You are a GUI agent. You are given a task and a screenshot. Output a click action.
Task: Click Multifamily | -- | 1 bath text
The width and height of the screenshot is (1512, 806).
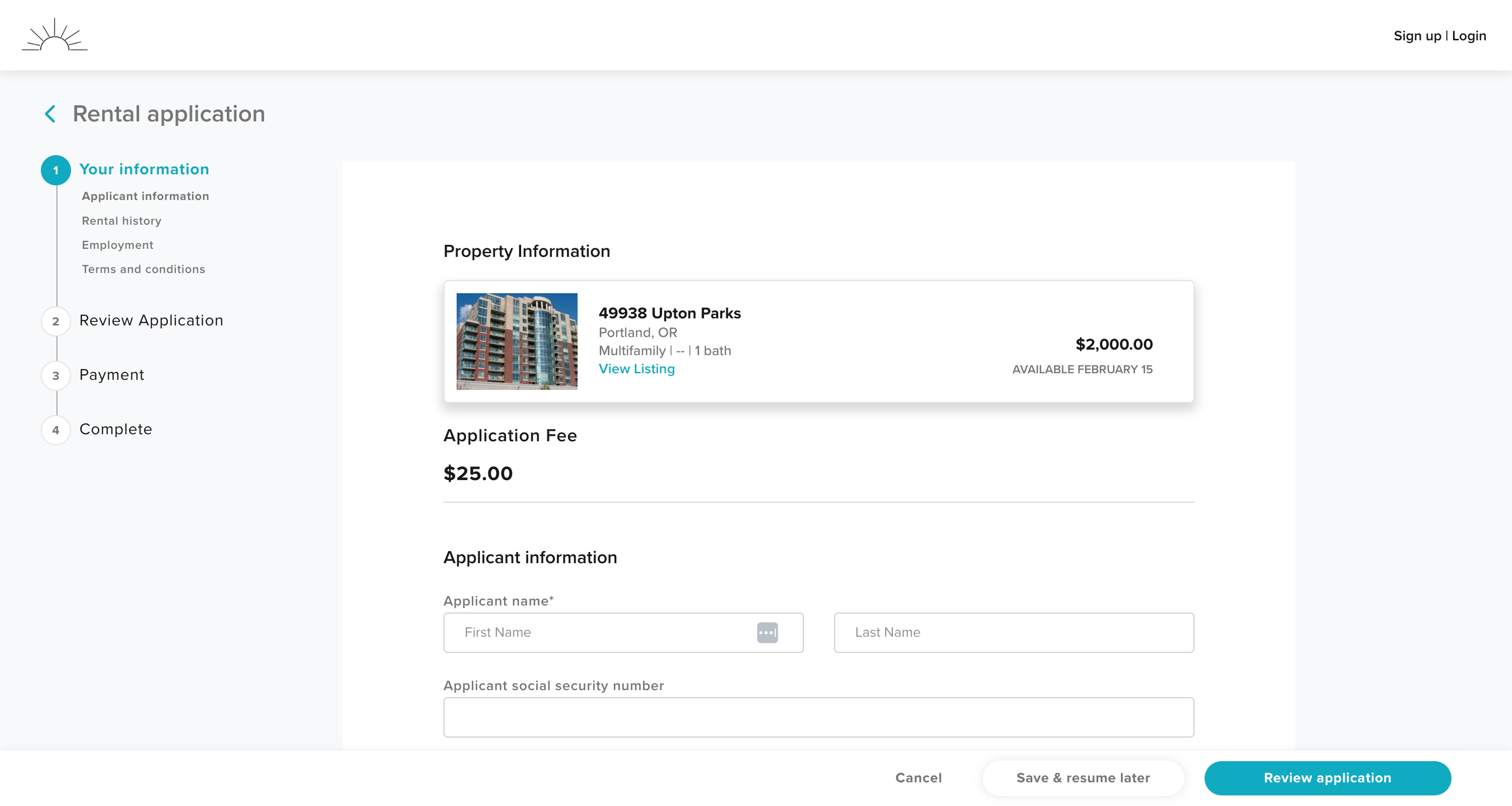pyautogui.click(x=664, y=350)
